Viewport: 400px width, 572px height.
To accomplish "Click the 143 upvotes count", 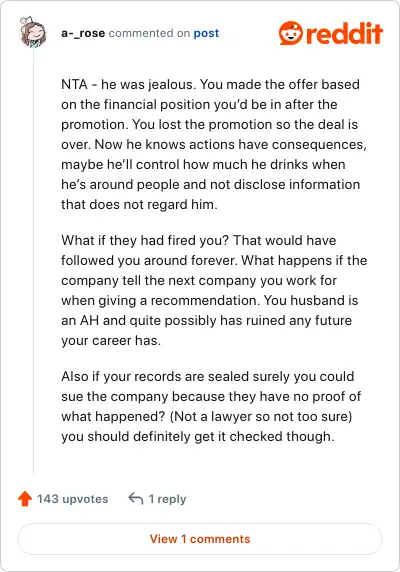I will pos(73,499).
